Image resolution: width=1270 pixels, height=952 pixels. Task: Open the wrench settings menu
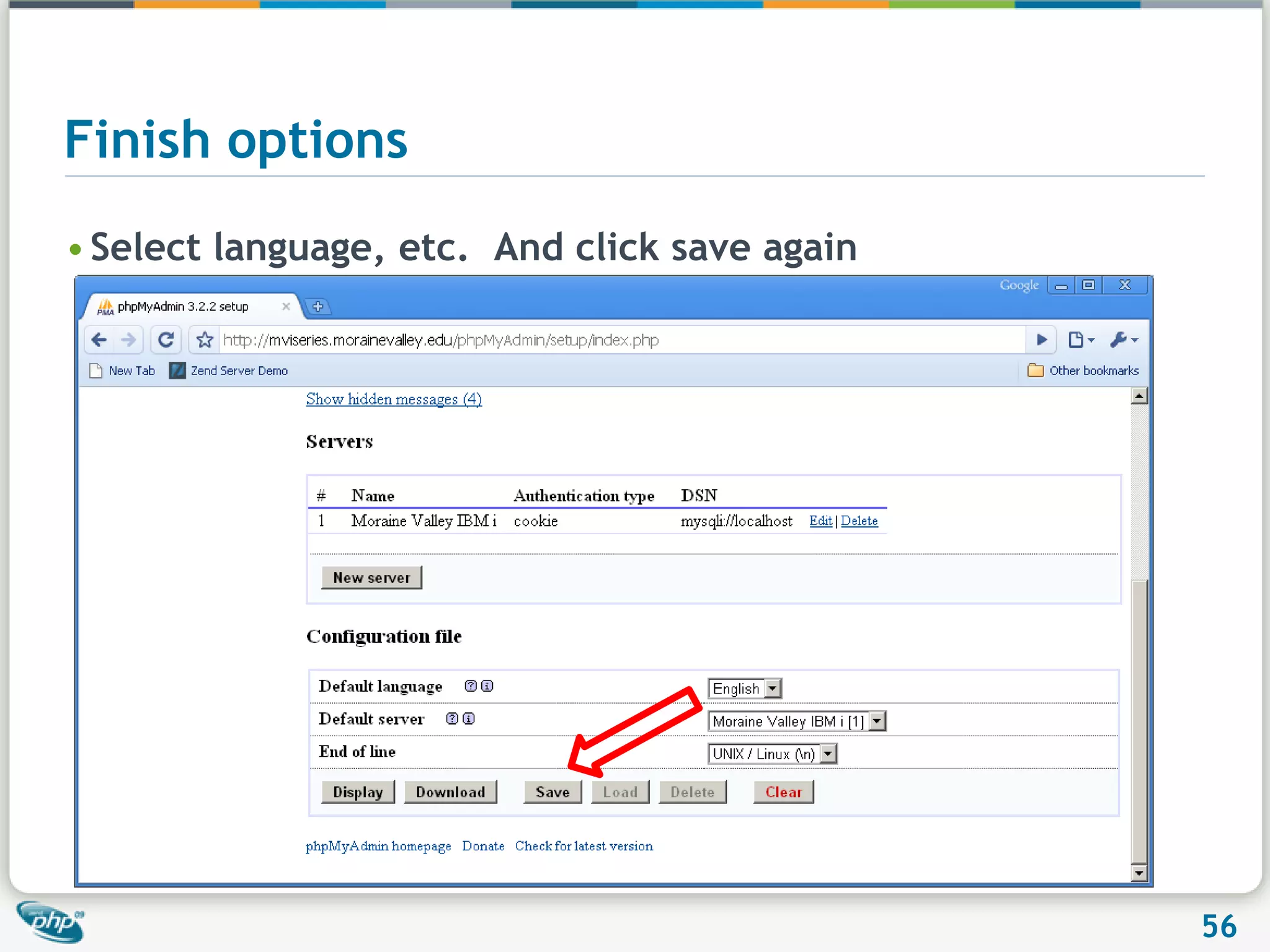coord(1124,340)
